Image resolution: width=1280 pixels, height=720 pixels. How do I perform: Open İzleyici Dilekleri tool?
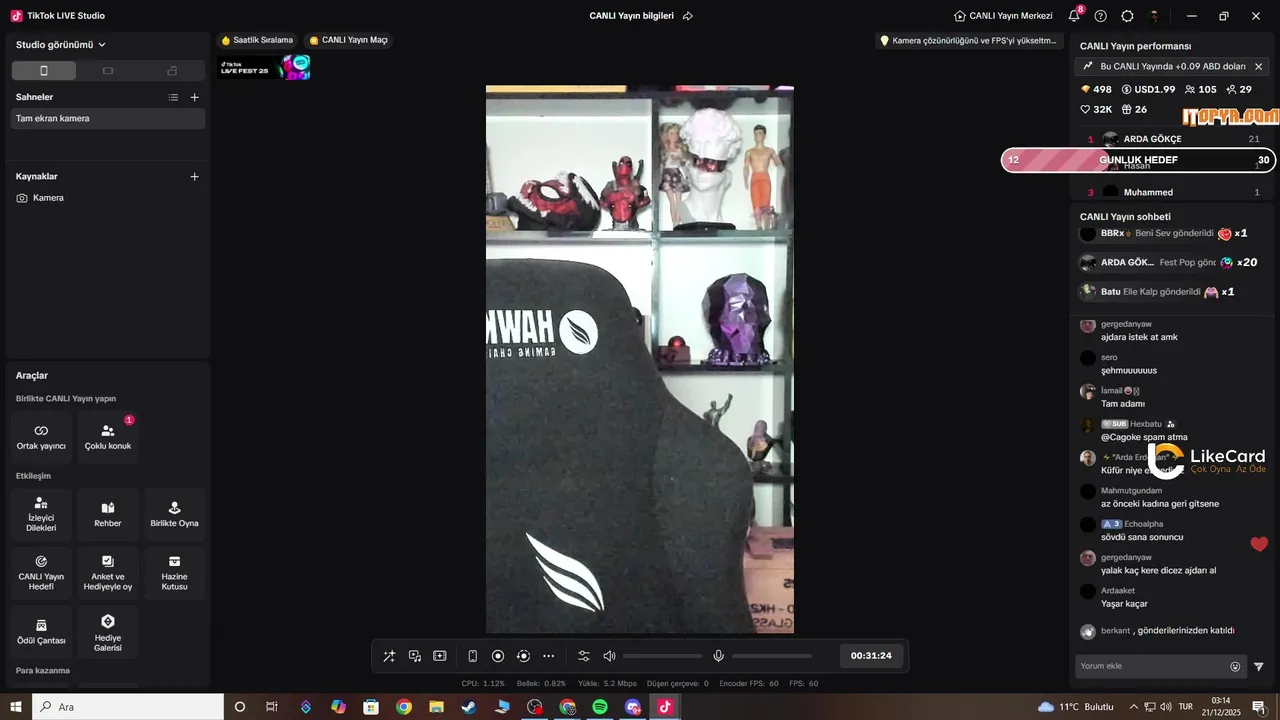point(41,514)
